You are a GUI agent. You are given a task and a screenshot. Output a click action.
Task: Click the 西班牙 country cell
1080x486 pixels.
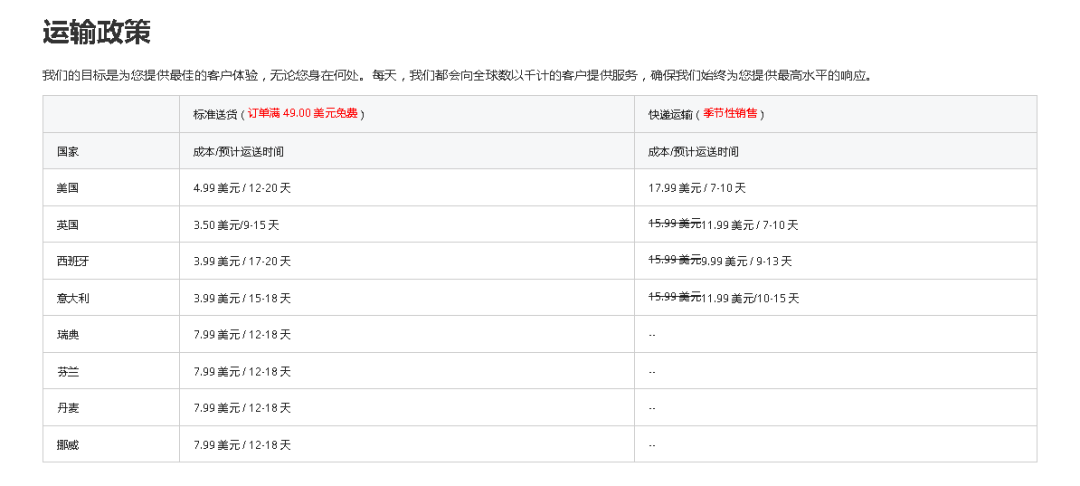pos(73,261)
